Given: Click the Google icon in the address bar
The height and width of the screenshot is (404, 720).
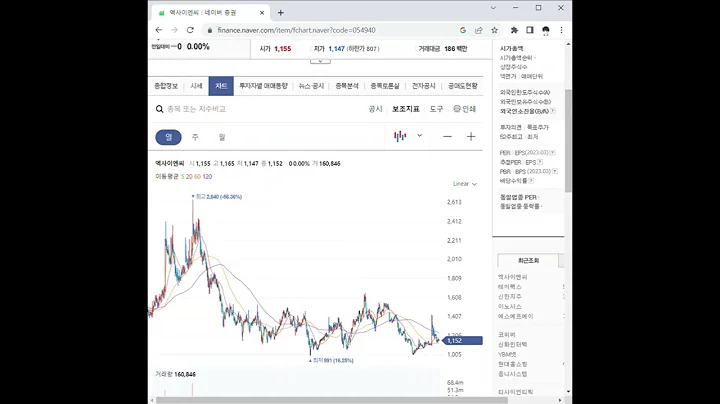Looking at the screenshot, I should (463, 30).
